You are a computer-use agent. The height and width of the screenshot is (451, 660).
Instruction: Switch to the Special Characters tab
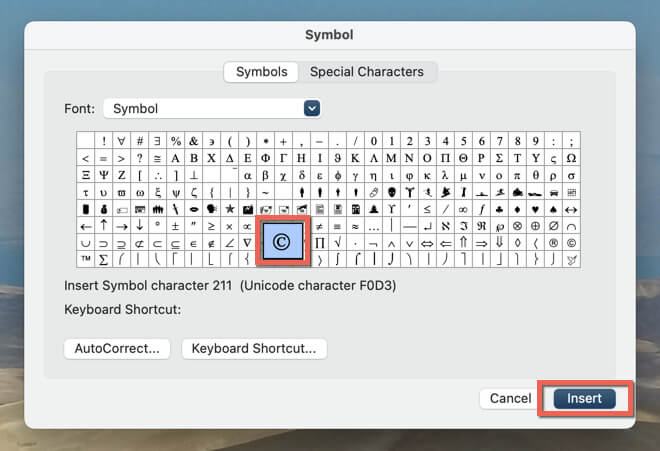(366, 72)
